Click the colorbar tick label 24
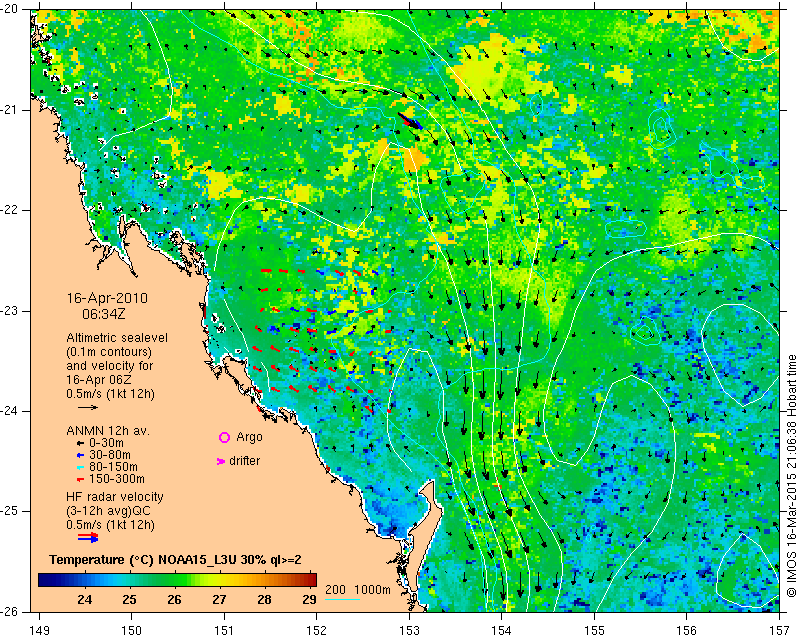Viewport: 800px width, 640px height. pyautogui.click(x=85, y=599)
